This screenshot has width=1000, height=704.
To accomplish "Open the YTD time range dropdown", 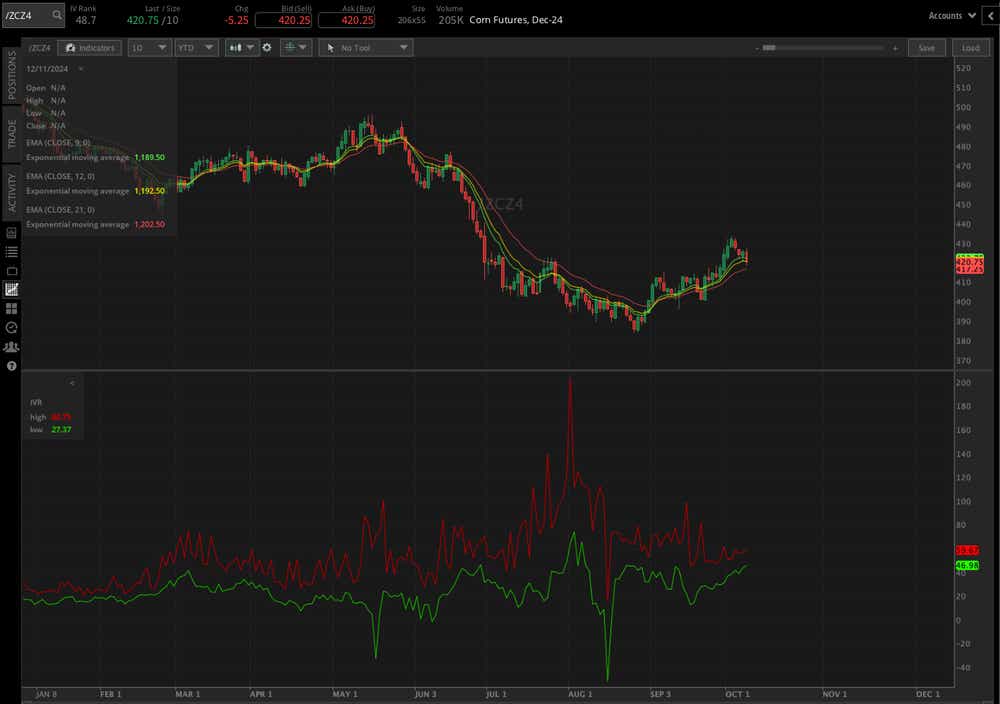I will click(x=196, y=48).
